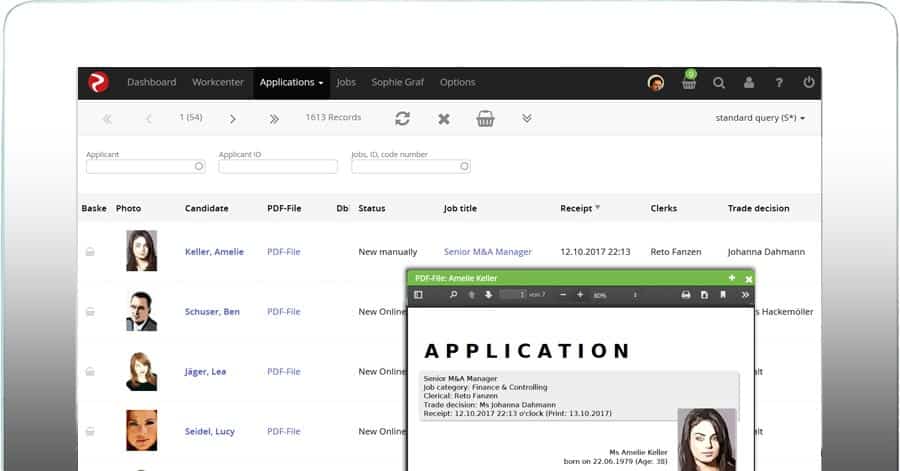Click the basket icon in the records toolbar
The height and width of the screenshot is (471, 900).
tap(485, 118)
